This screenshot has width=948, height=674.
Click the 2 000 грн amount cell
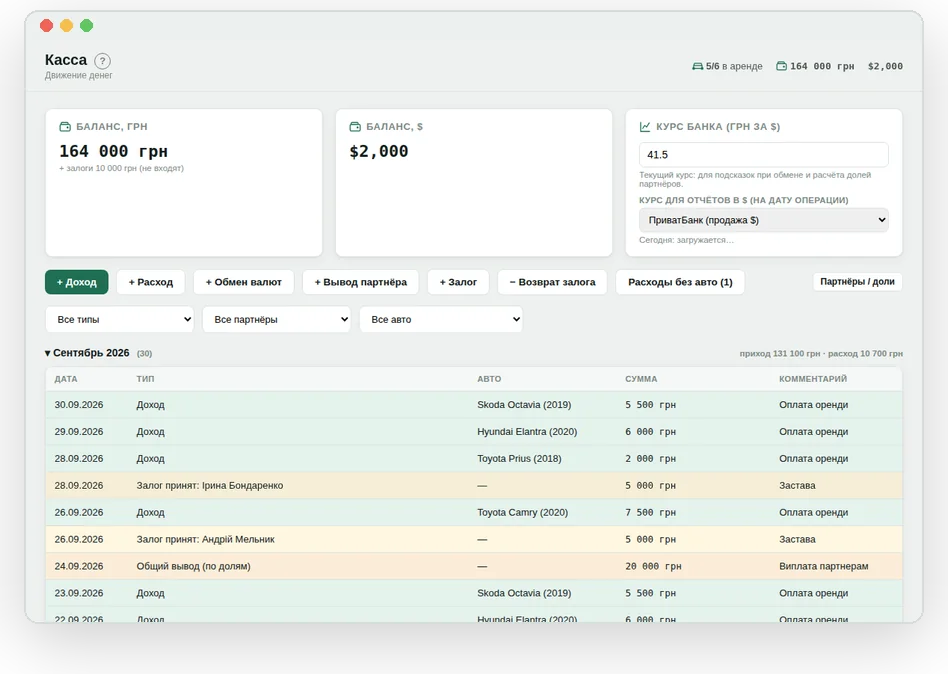pos(651,459)
